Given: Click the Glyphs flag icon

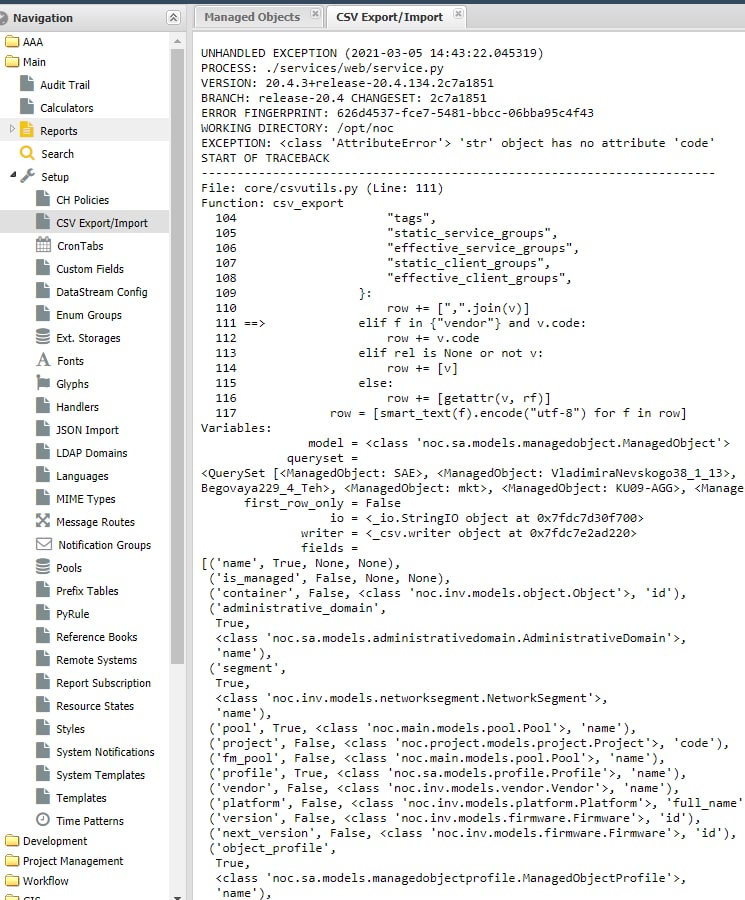Looking at the screenshot, I should coord(43,383).
